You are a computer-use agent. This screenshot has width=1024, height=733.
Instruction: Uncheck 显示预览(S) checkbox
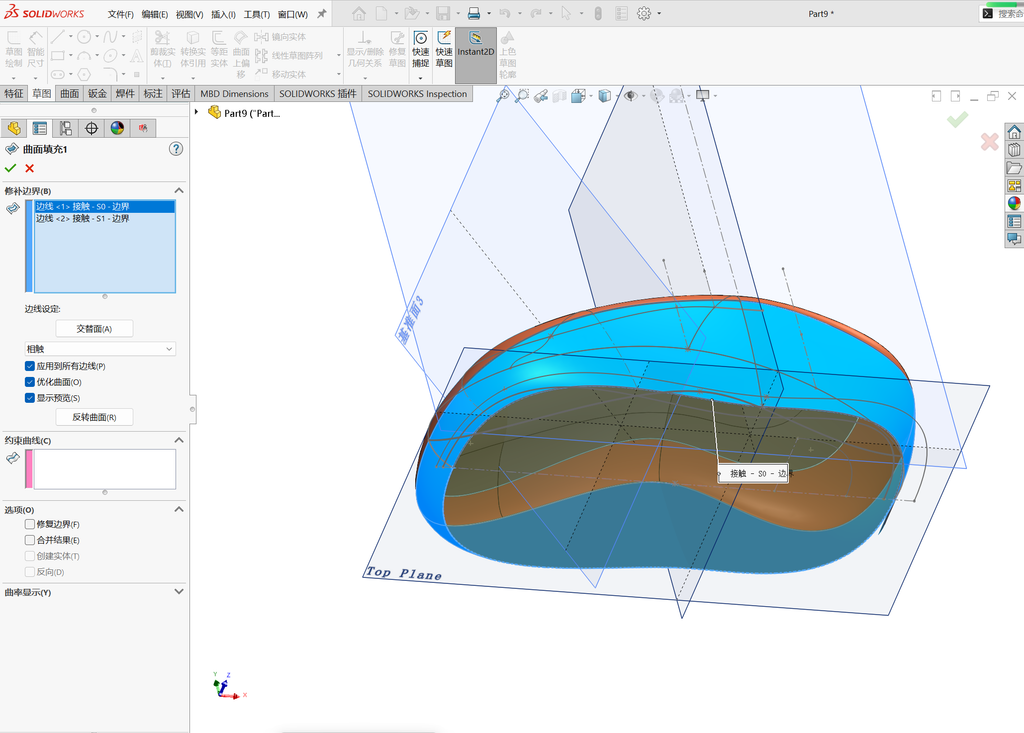coord(29,397)
